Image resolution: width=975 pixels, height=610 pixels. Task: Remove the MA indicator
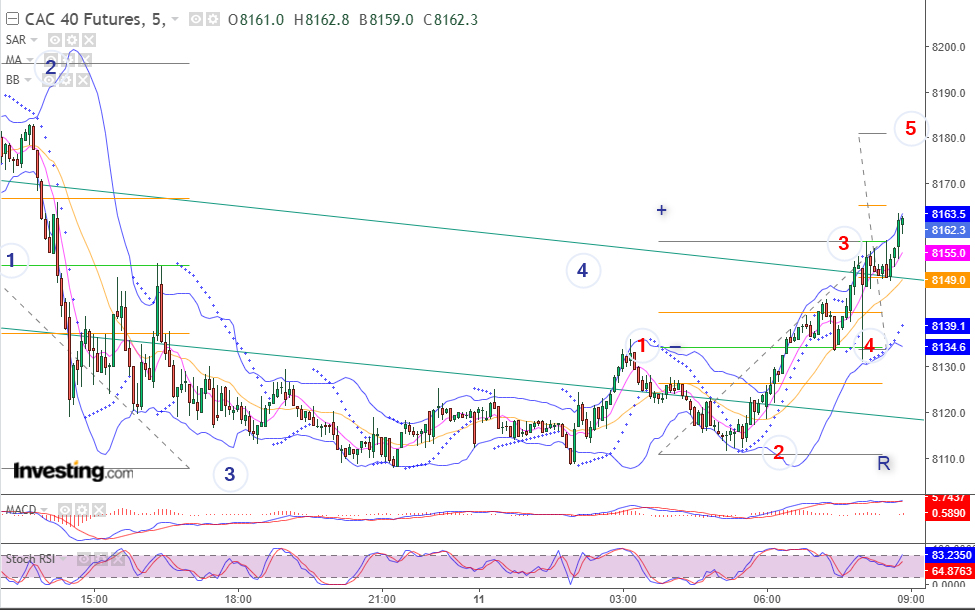[x=85, y=60]
